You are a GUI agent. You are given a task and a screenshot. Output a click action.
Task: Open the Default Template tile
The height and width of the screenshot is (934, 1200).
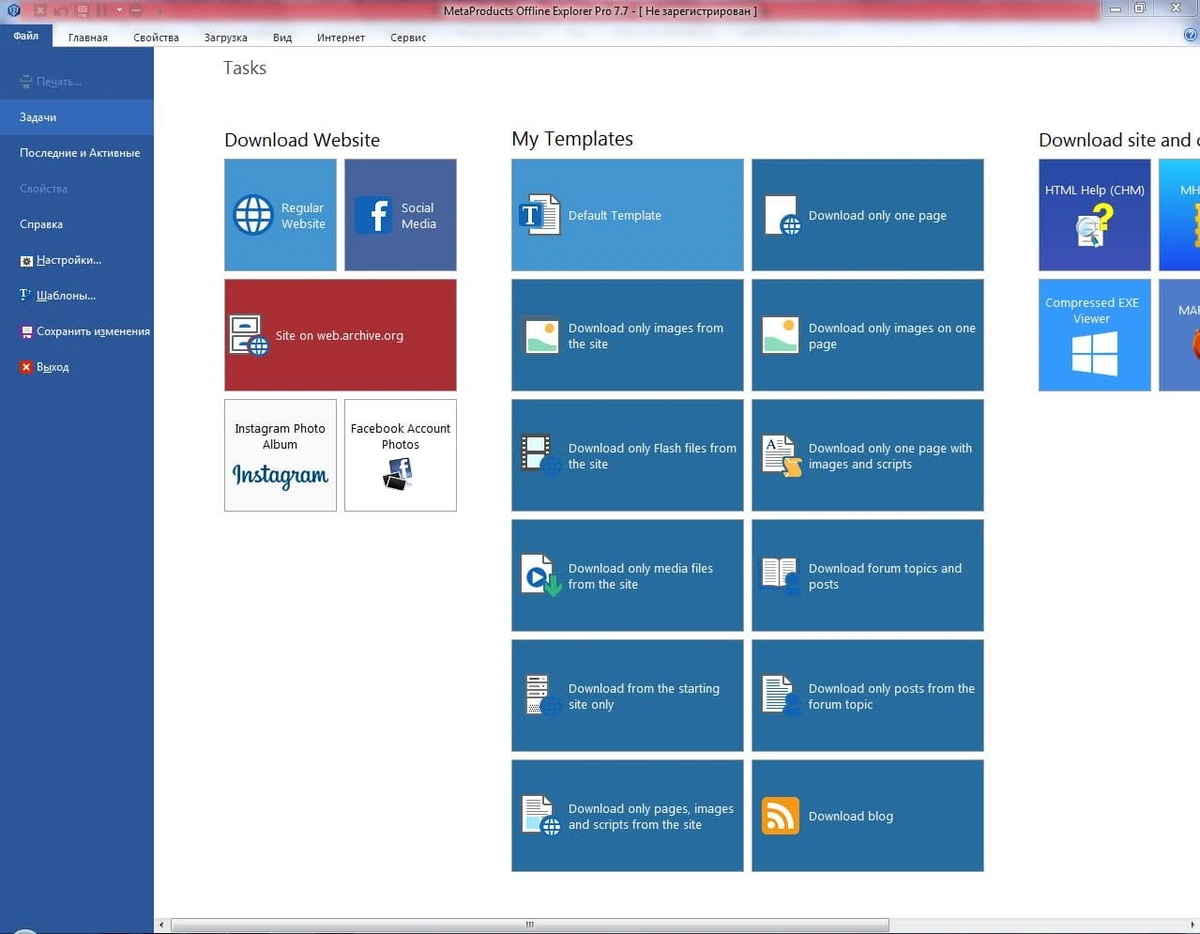pos(627,215)
